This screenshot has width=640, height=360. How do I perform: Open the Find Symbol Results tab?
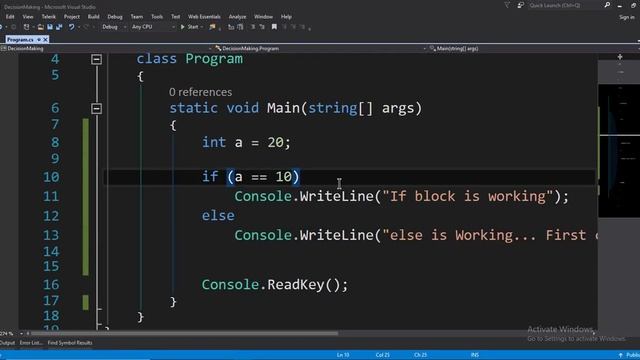70,343
